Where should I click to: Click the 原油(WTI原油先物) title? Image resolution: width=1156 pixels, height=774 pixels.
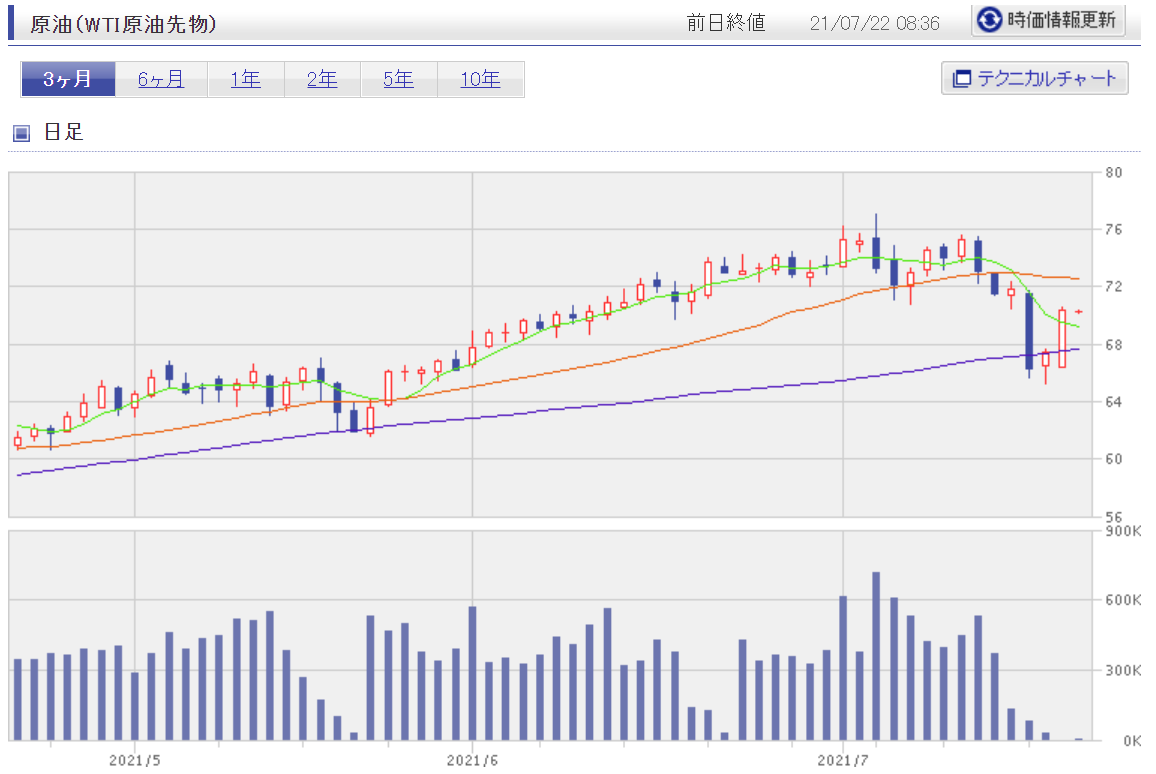click(123, 24)
